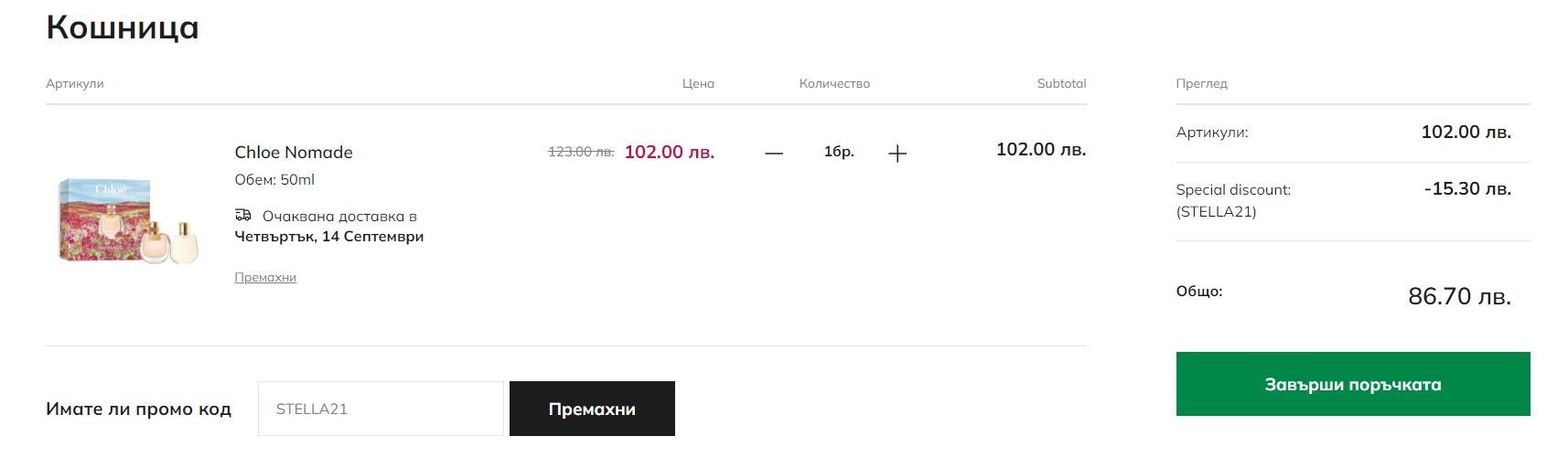Click the quantity value 1бр.
This screenshot has height=468, width=1568.
tap(839, 152)
